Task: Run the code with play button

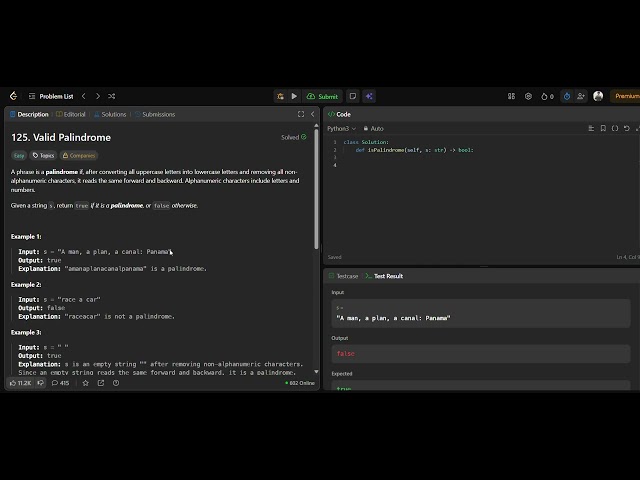Action: (294, 96)
